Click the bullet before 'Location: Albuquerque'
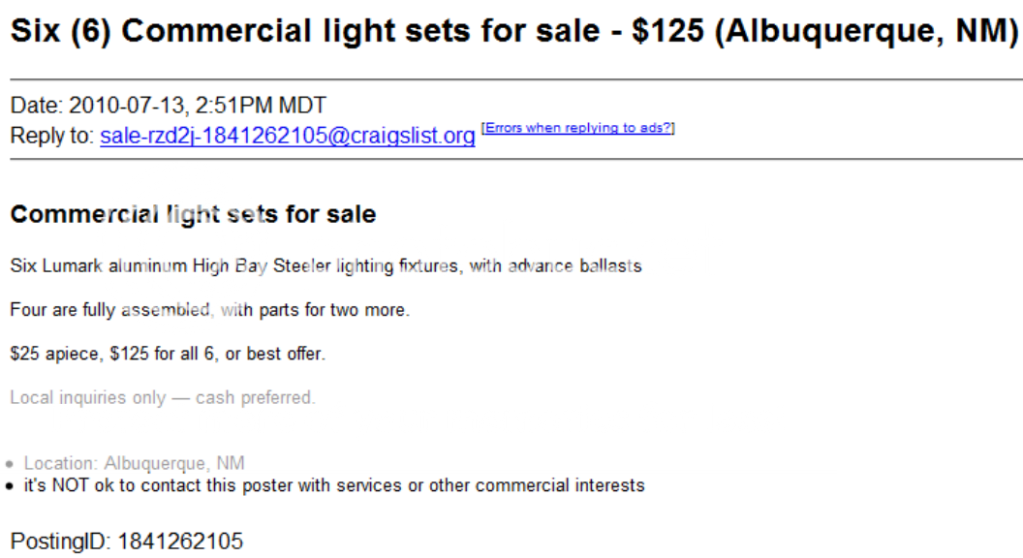This screenshot has width=1023, height=558. click(9, 464)
